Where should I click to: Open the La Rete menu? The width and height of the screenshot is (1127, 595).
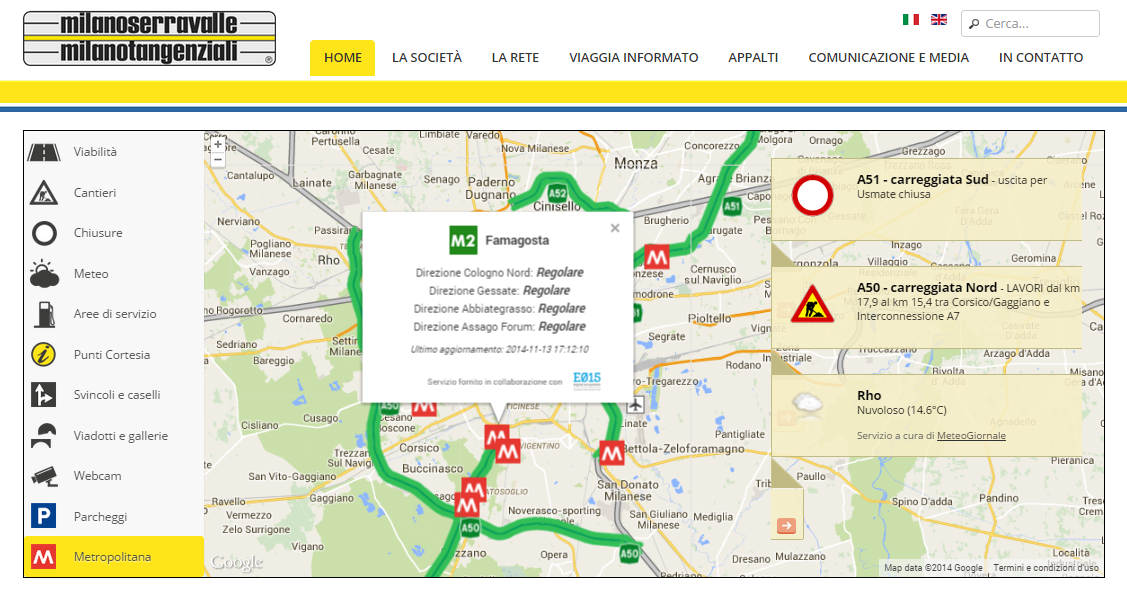(x=515, y=58)
